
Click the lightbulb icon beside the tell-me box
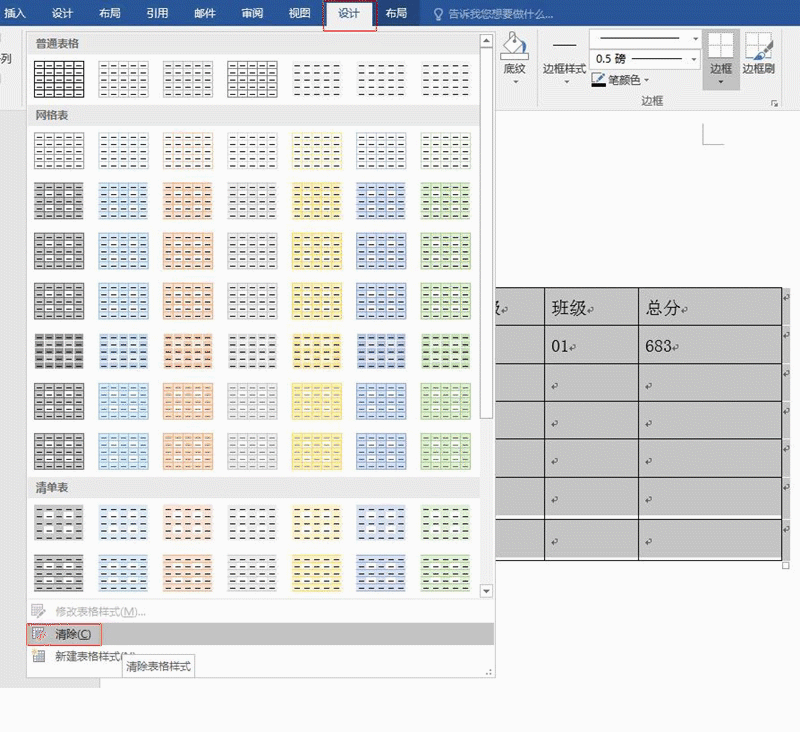click(x=438, y=14)
